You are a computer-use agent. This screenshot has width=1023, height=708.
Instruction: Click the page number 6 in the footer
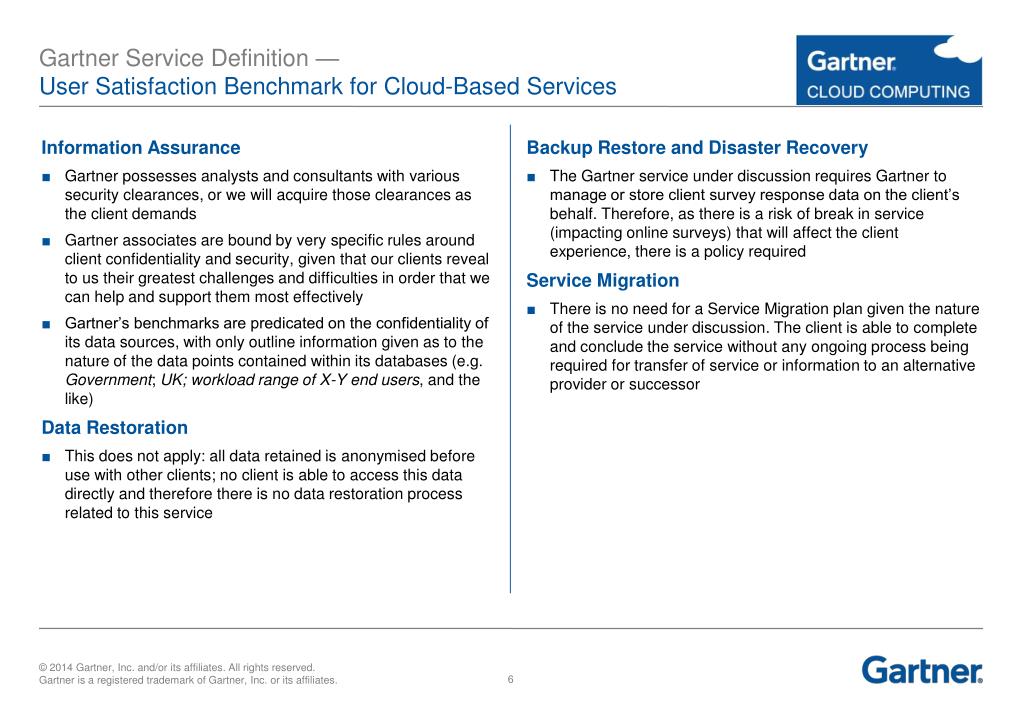click(x=510, y=679)
